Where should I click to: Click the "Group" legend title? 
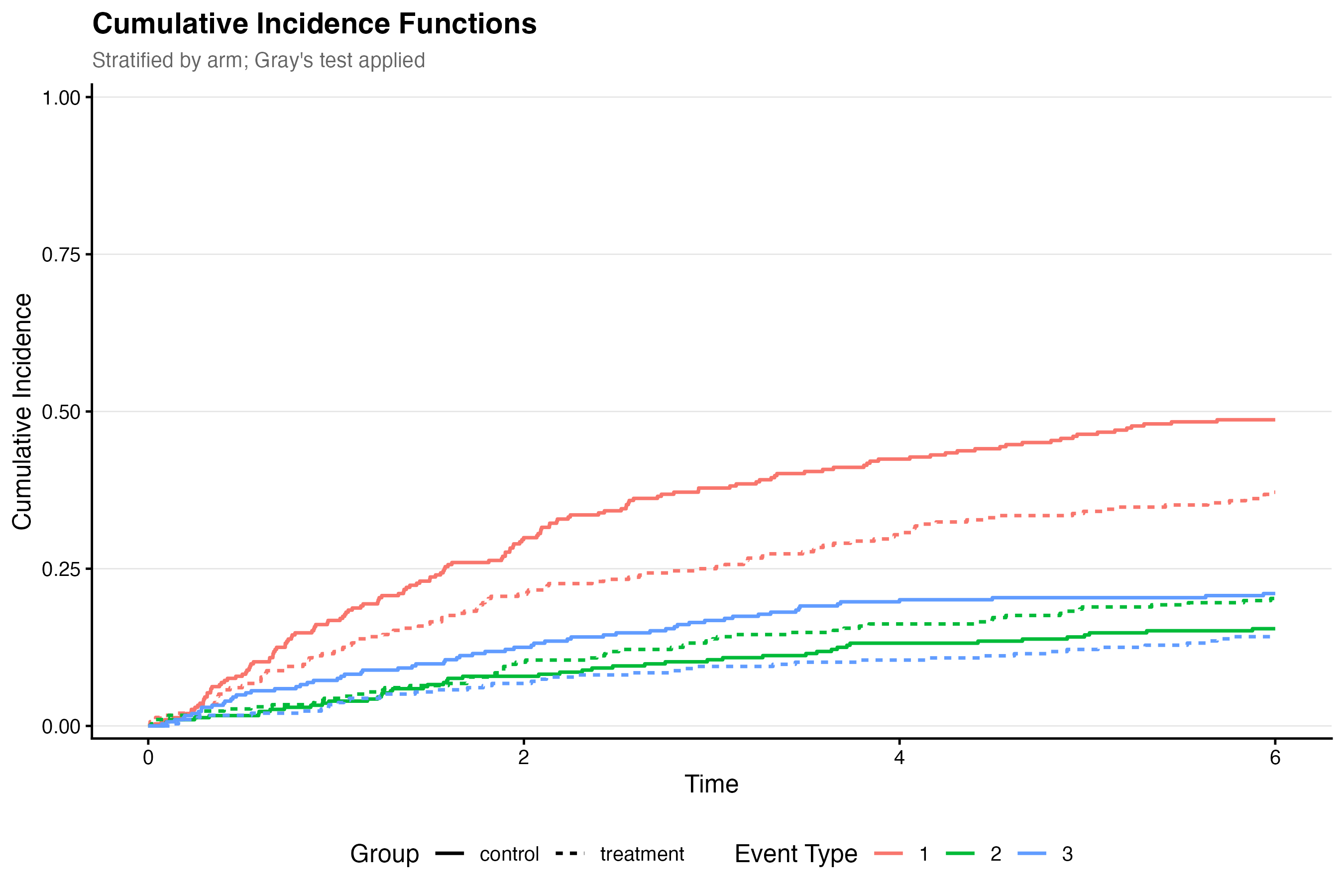coord(385,854)
